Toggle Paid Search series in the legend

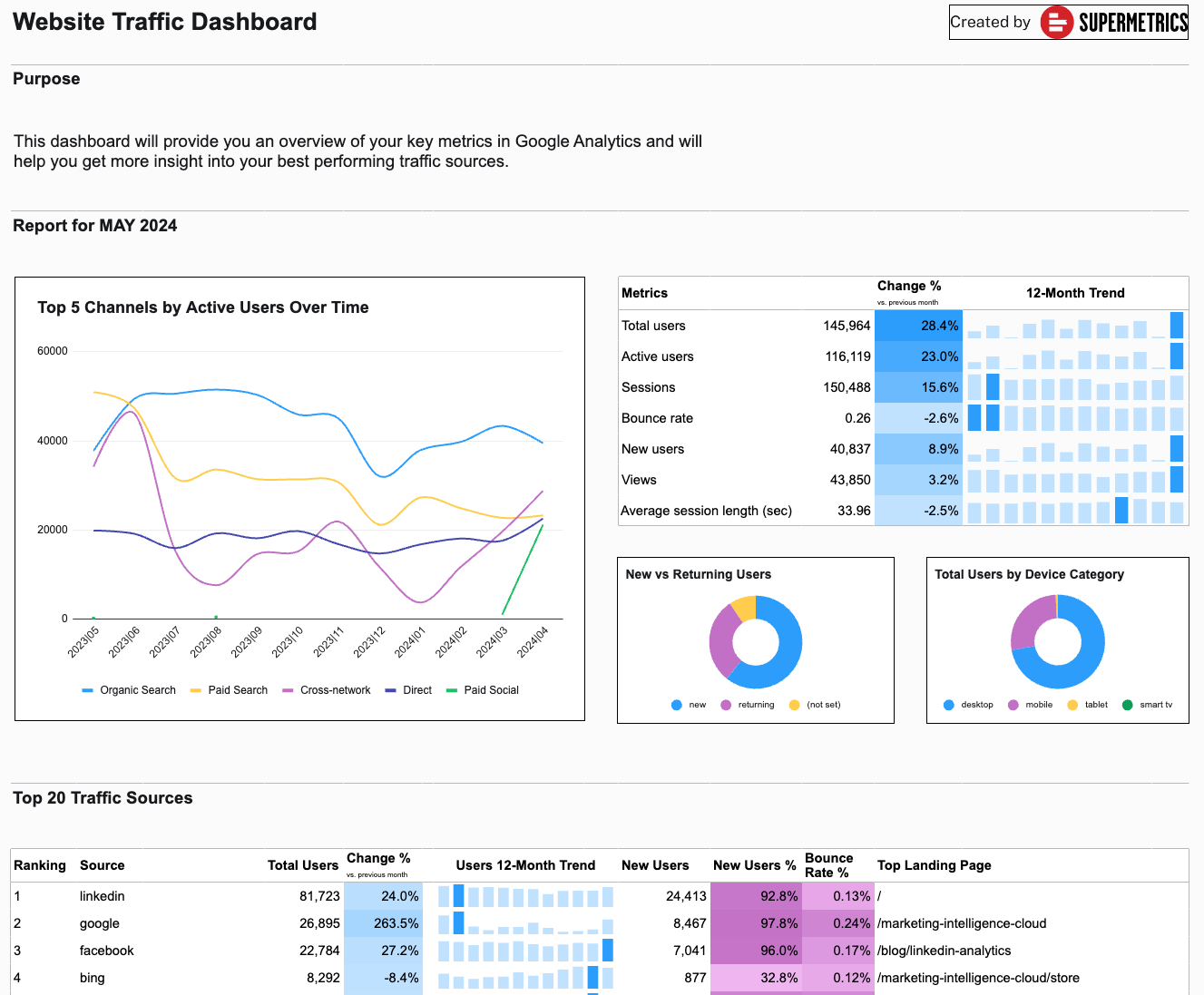(x=229, y=690)
